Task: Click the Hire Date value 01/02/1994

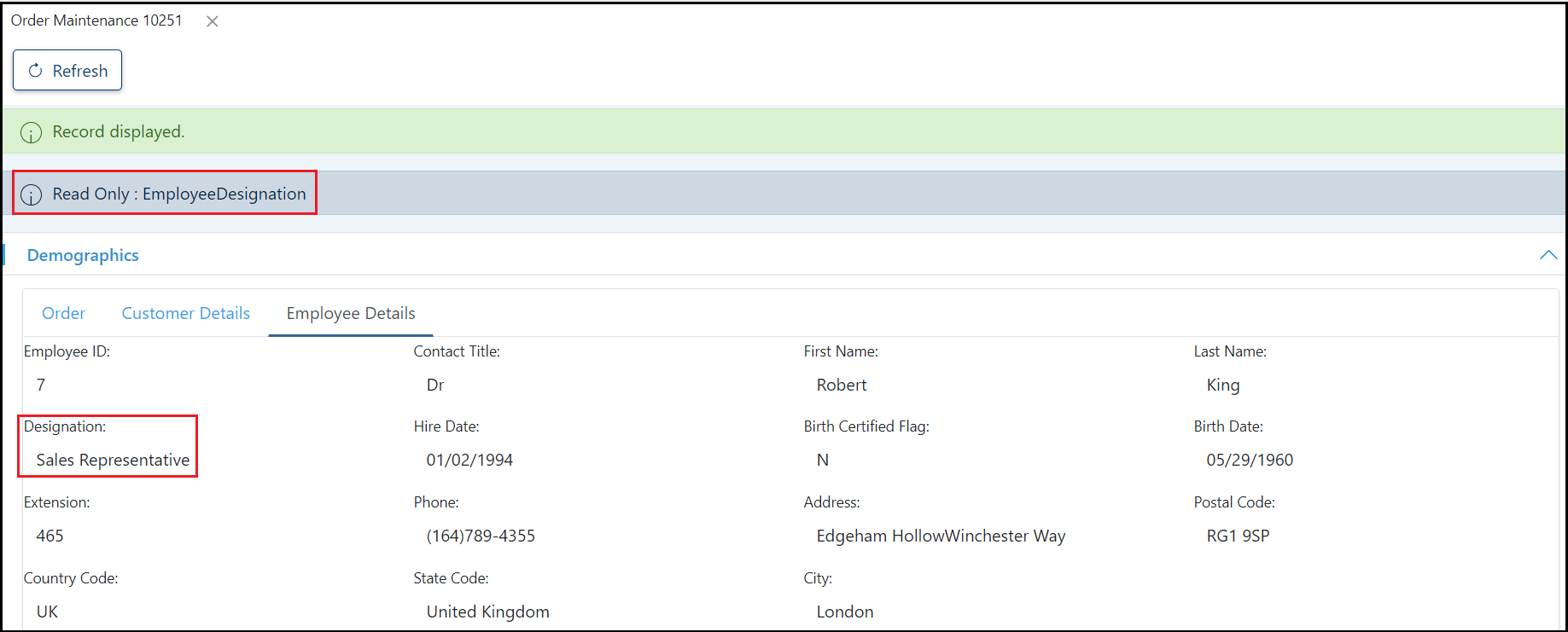Action: pos(469,460)
